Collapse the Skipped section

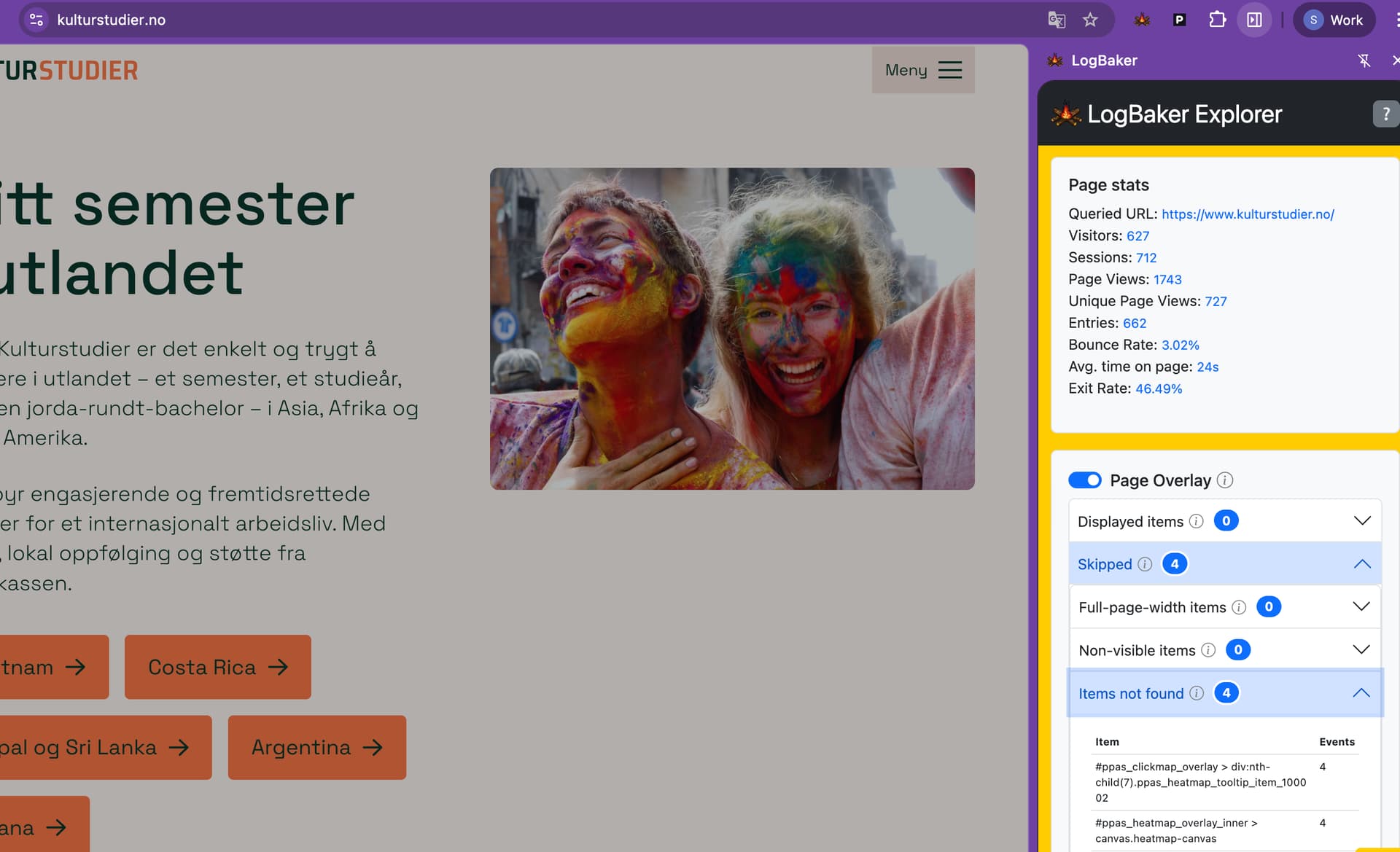click(x=1362, y=564)
